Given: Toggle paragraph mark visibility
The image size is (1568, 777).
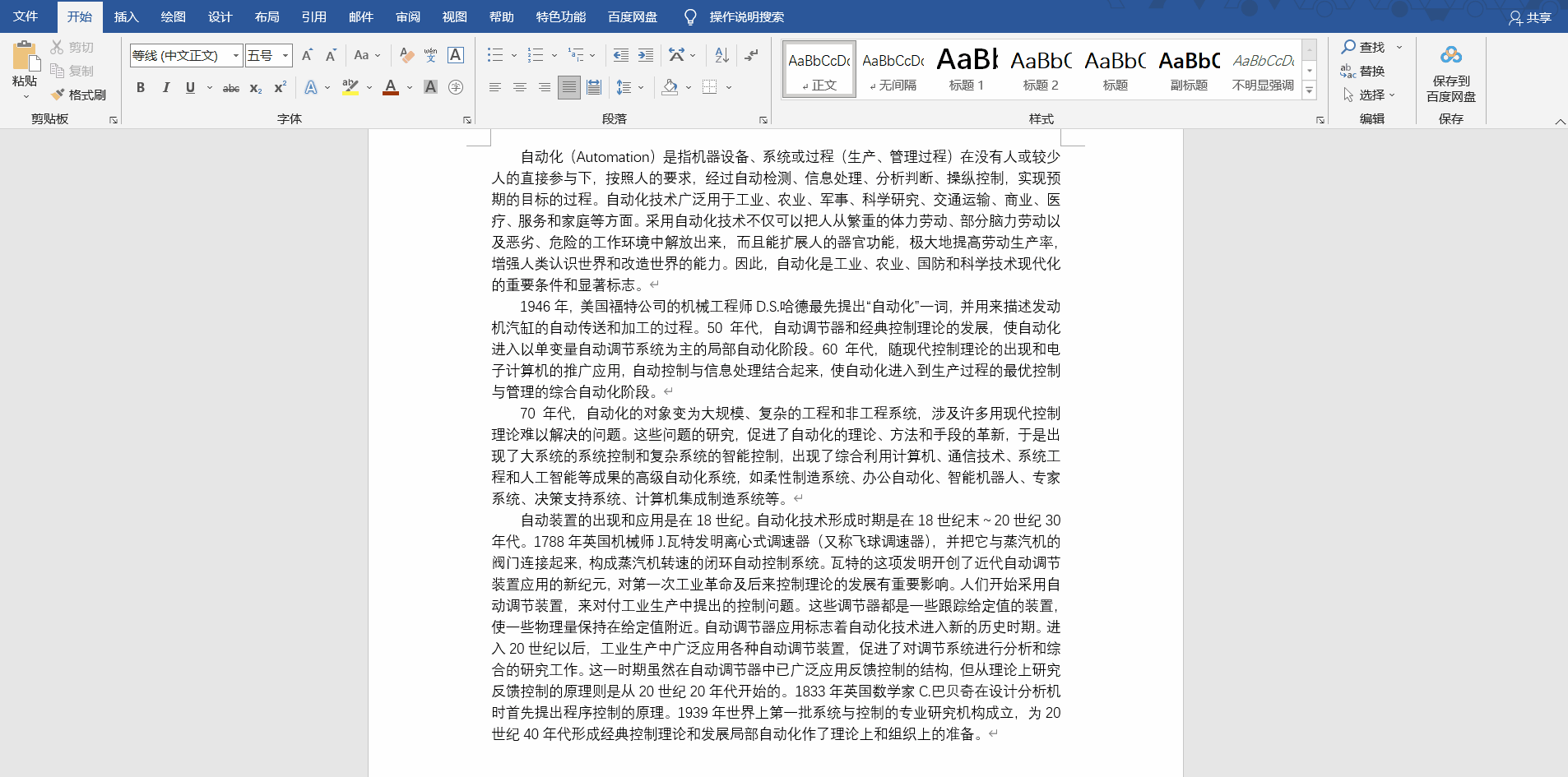Looking at the screenshot, I should tap(753, 55).
